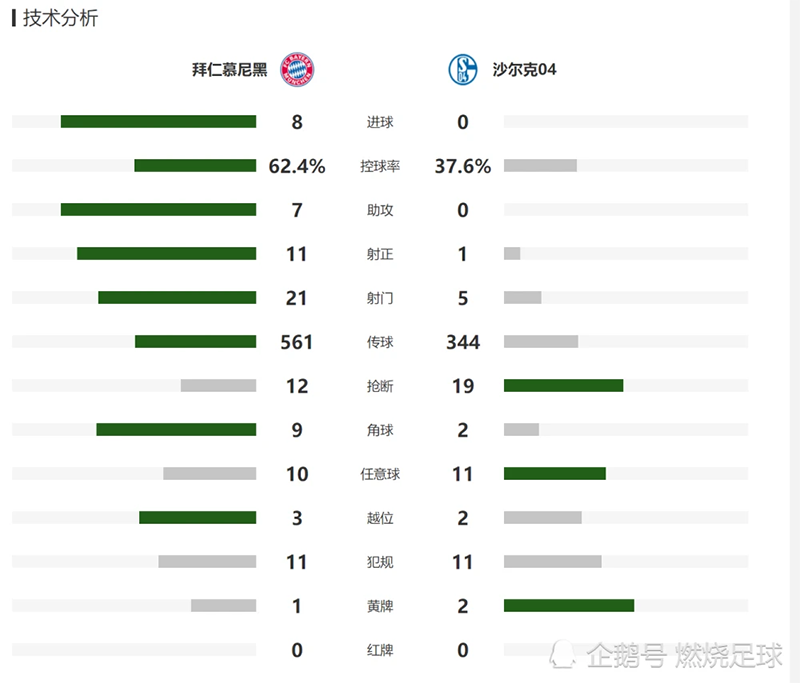Click Schalke's gray 37.6% possession bar
This screenshot has height=683, width=800.
(540, 166)
